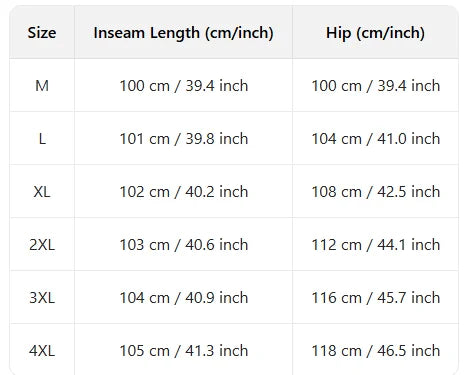Click hip value 108 cm / 42.5 inch
Image resolution: width=468 pixels, height=375 pixels.
point(376,192)
